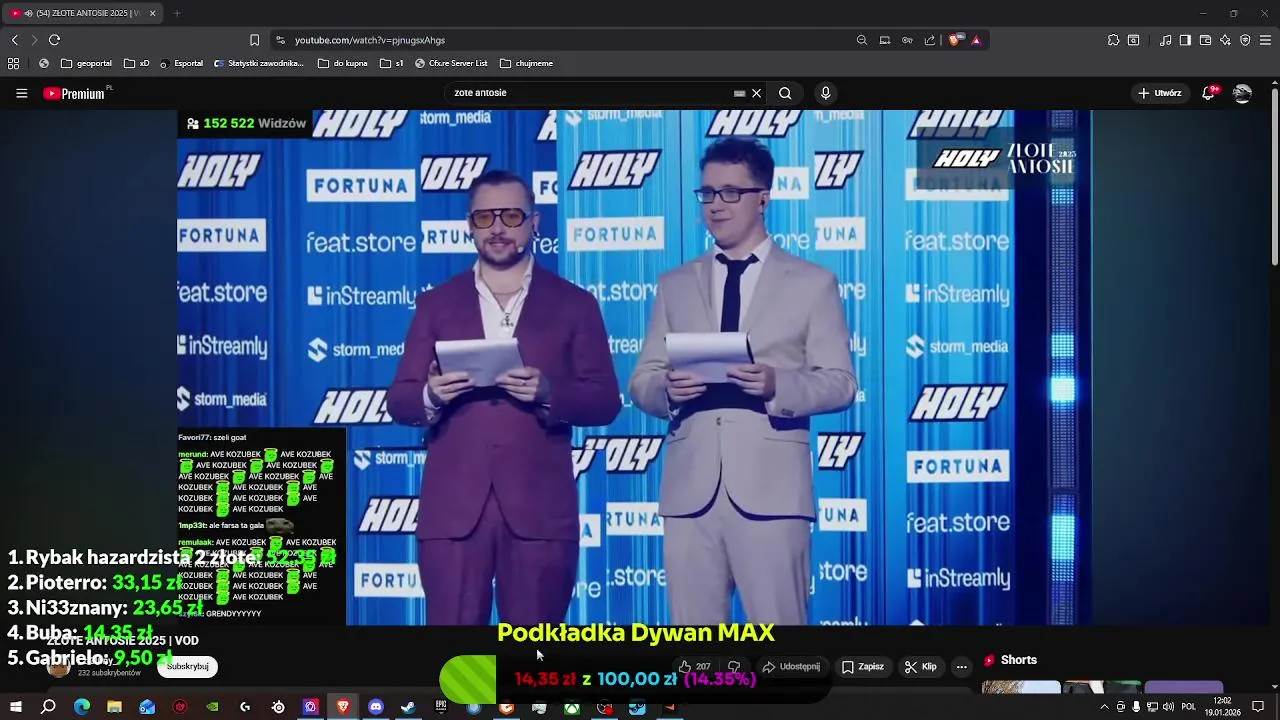Open the YouTube account avatar menu
This screenshot has height=720, width=1280.
(x=1242, y=93)
